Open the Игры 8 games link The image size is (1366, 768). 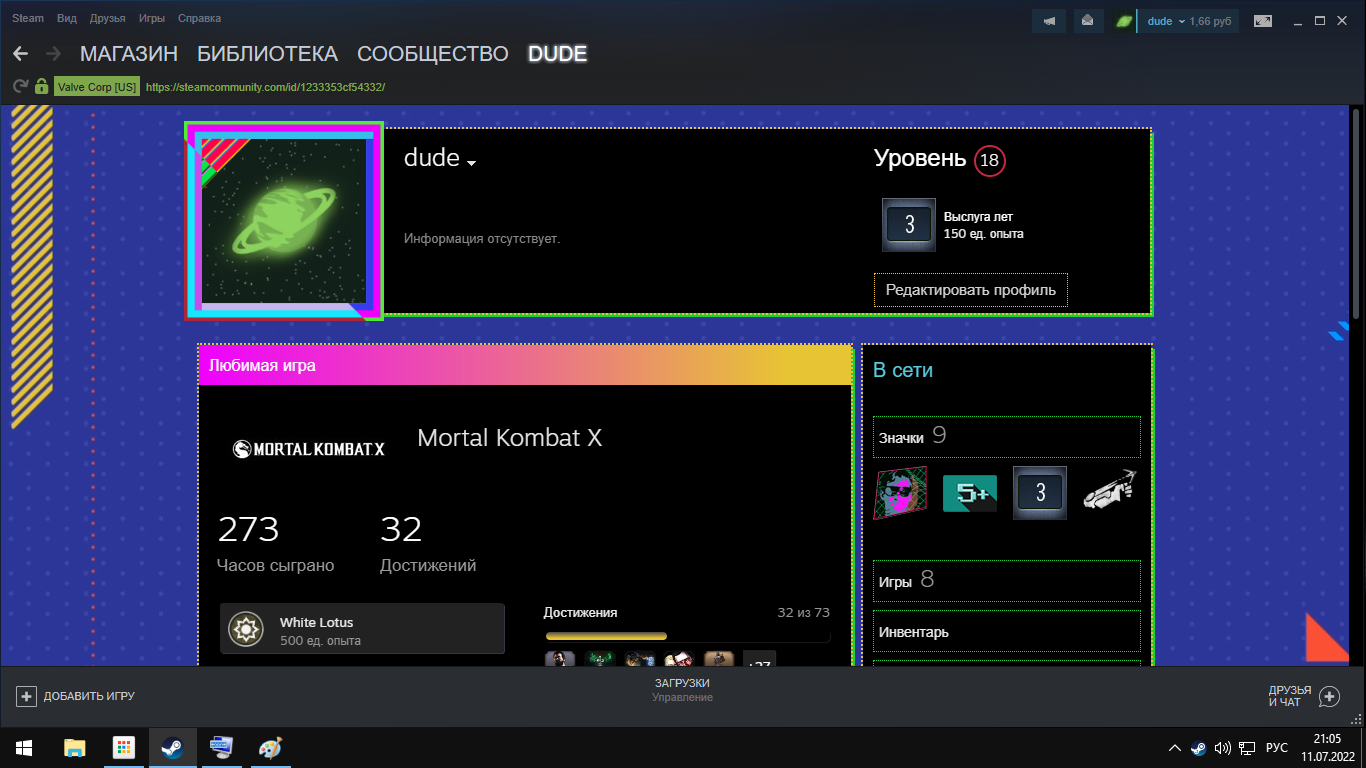click(1007, 581)
